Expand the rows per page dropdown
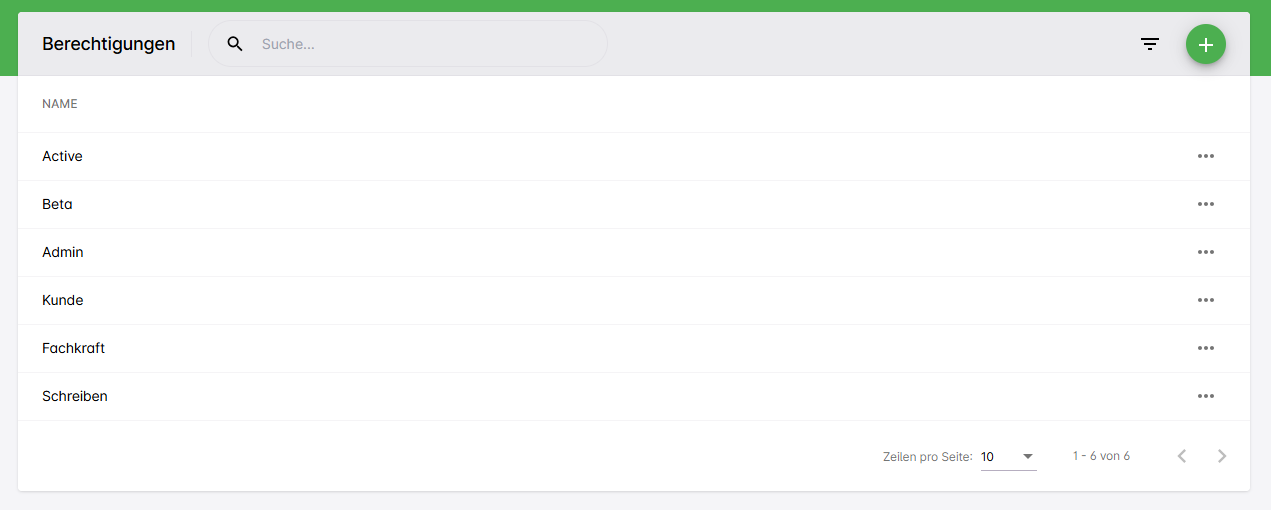The width and height of the screenshot is (1271, 510). tap(1008, 457)
